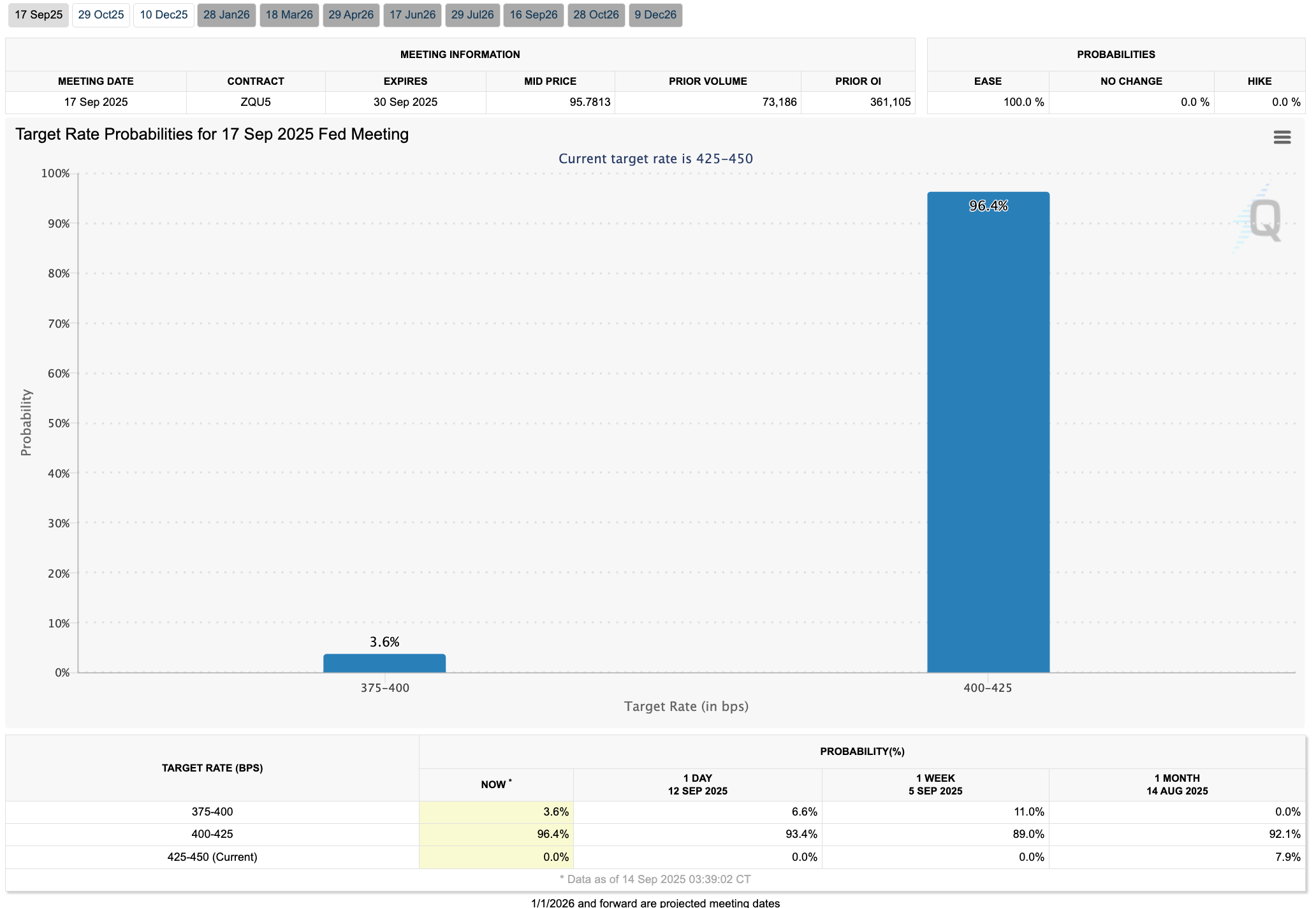Switch to the 29 Oct25 tab
The height and width of the screenshot is (908, 1316).
(101, 15)
